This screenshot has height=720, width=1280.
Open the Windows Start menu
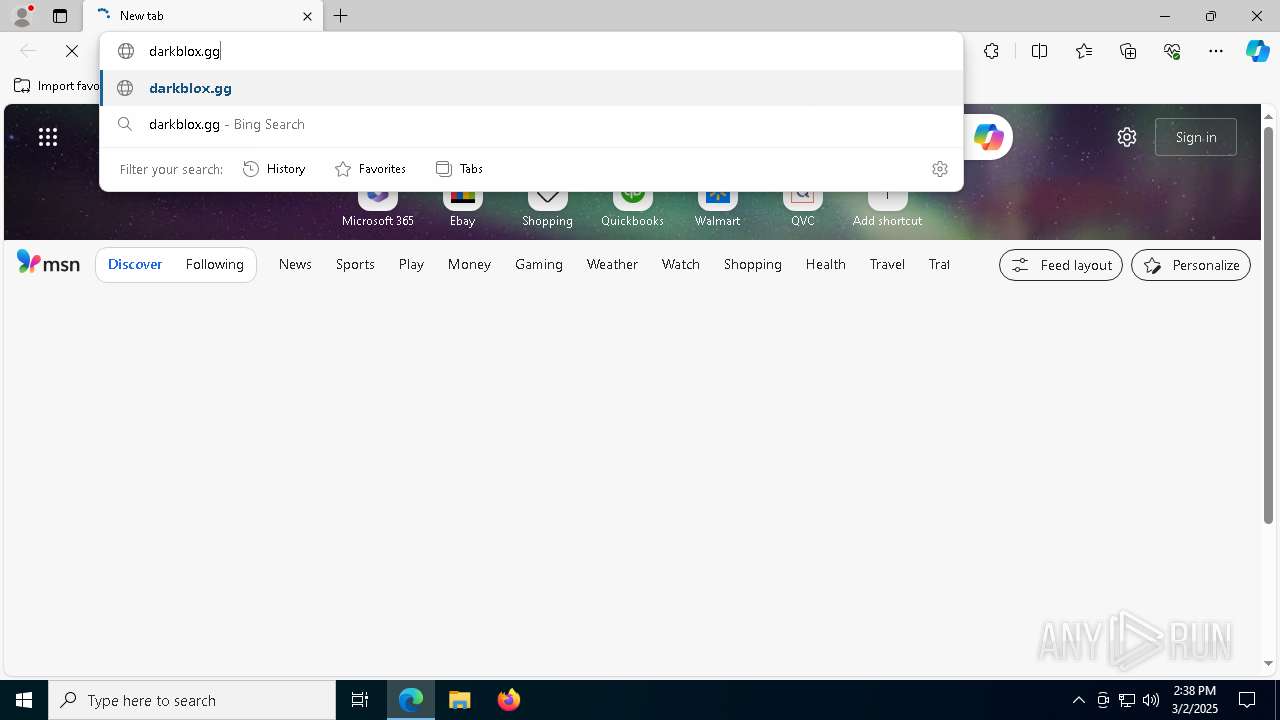click(x=24, y=700)
